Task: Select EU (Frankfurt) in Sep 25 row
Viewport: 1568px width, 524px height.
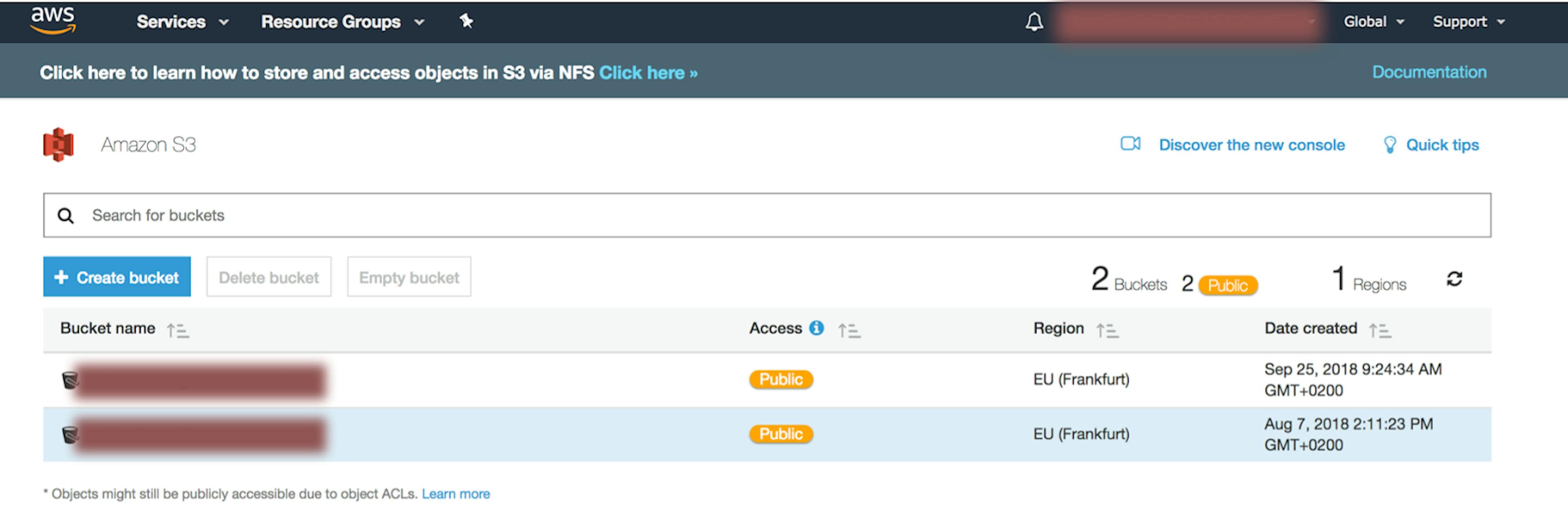Action: [1081, 380]
